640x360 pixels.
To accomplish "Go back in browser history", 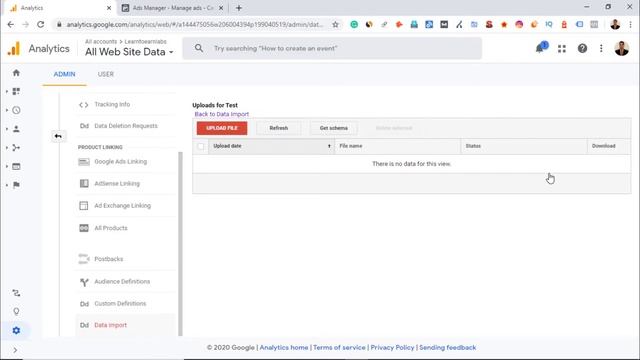I will (11, 24).
